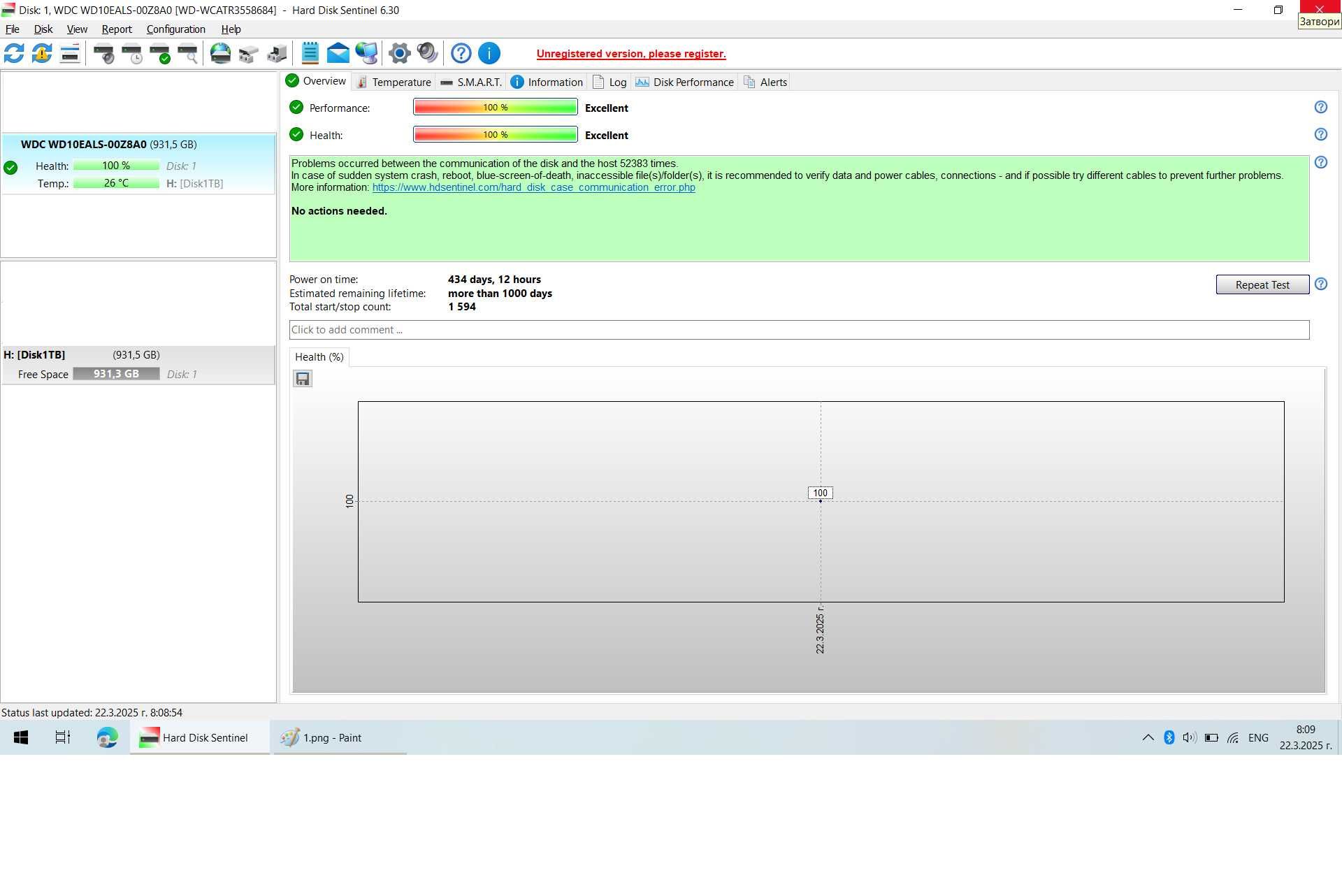Switch to the Overview tab

316,81
